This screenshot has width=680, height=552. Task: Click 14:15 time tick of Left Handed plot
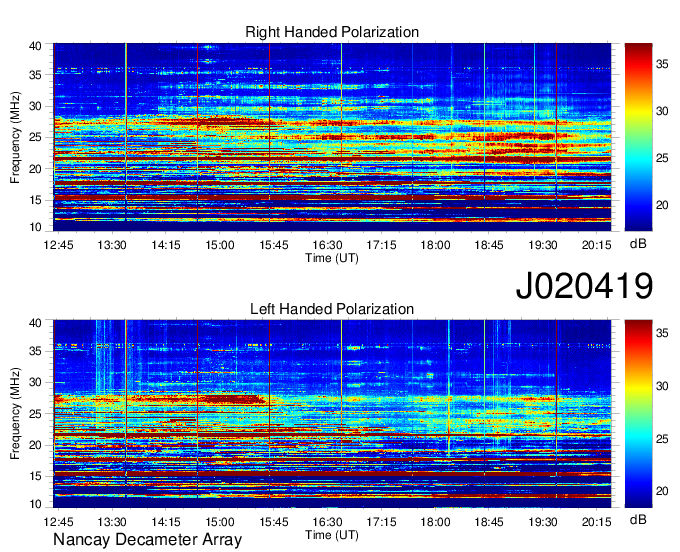(x=166, y=522)
